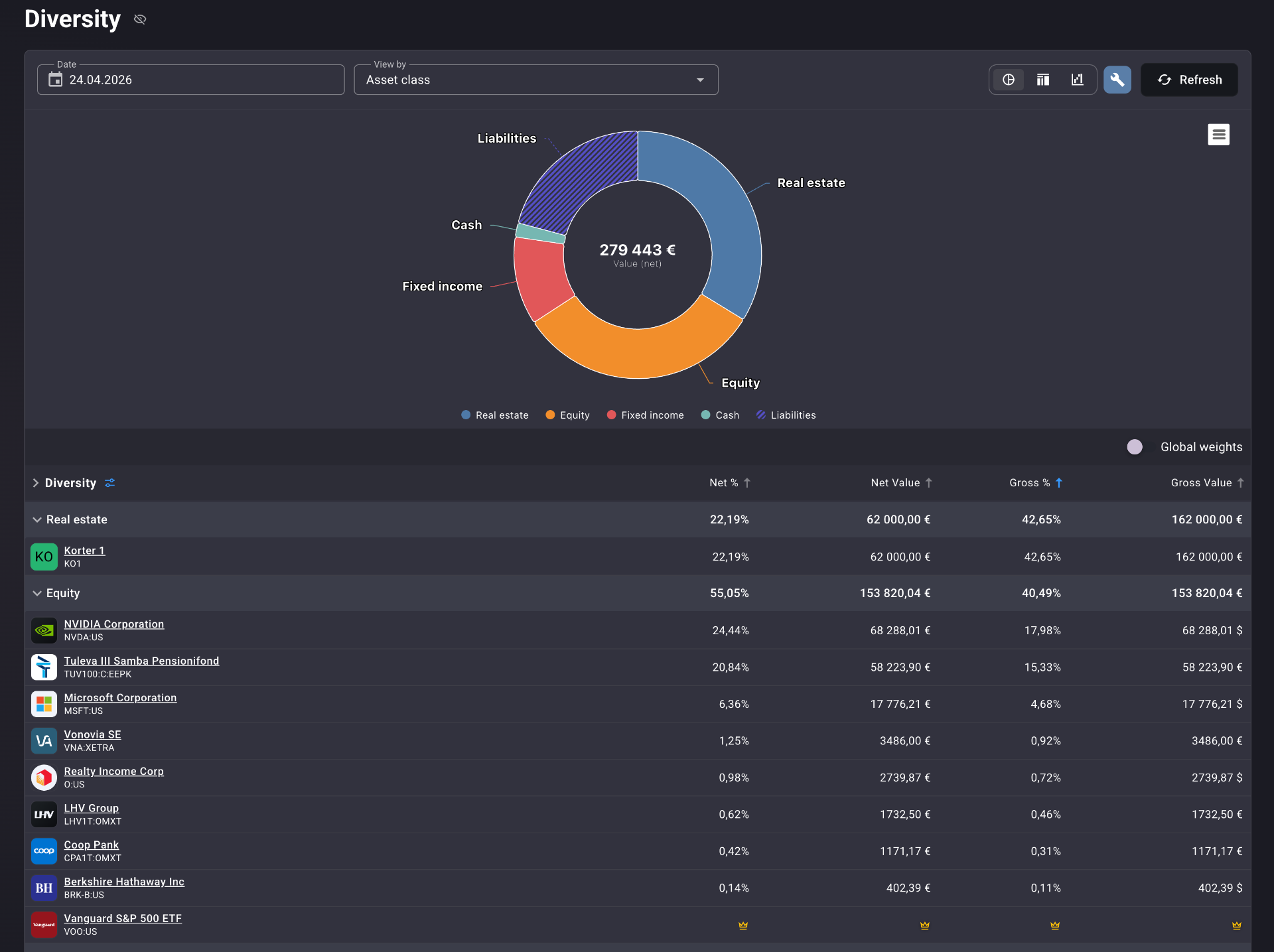Click the Vonovia SE logo icon
This screenshot has height=952, width=1274.
tap(44, 740)
